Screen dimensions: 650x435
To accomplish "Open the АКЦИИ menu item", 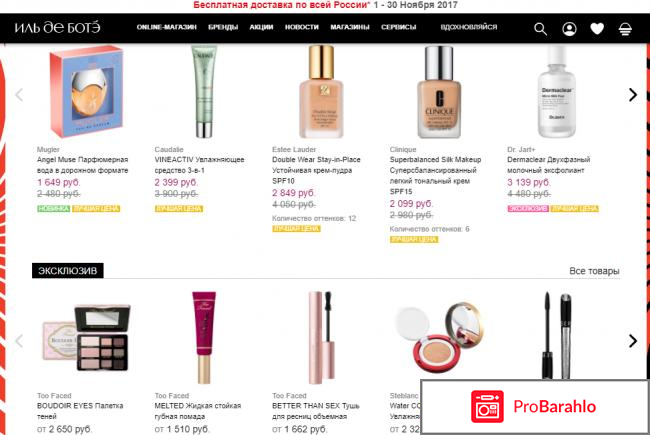I will tap(261, 27).
